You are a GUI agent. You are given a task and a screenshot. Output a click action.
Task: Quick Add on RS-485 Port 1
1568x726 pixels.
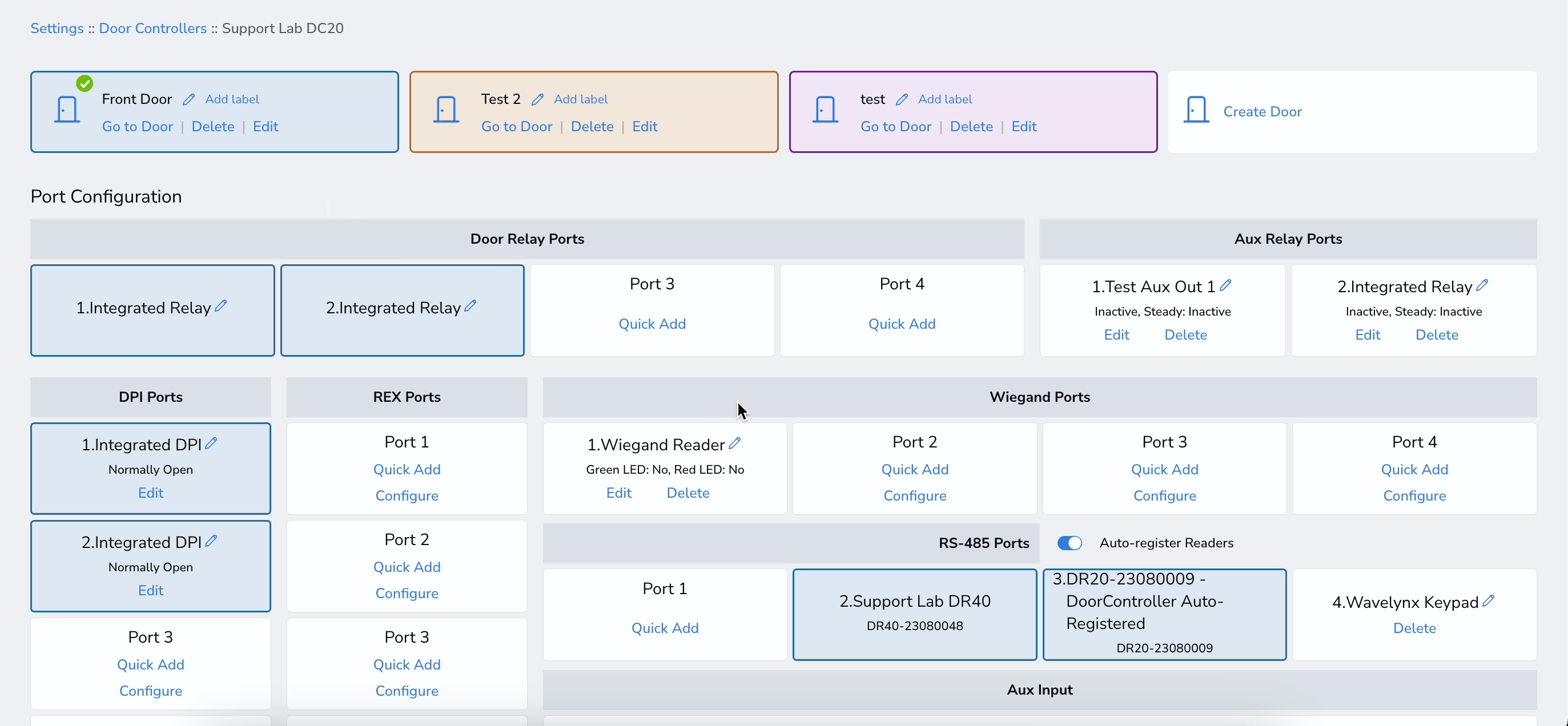tap(665, 628)
